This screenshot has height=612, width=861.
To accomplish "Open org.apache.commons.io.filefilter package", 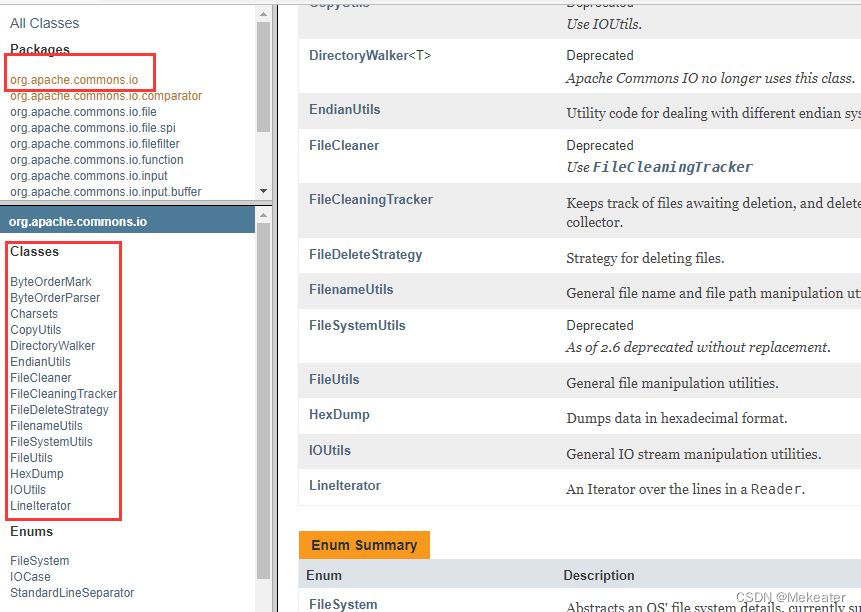I will coord(95,144).
